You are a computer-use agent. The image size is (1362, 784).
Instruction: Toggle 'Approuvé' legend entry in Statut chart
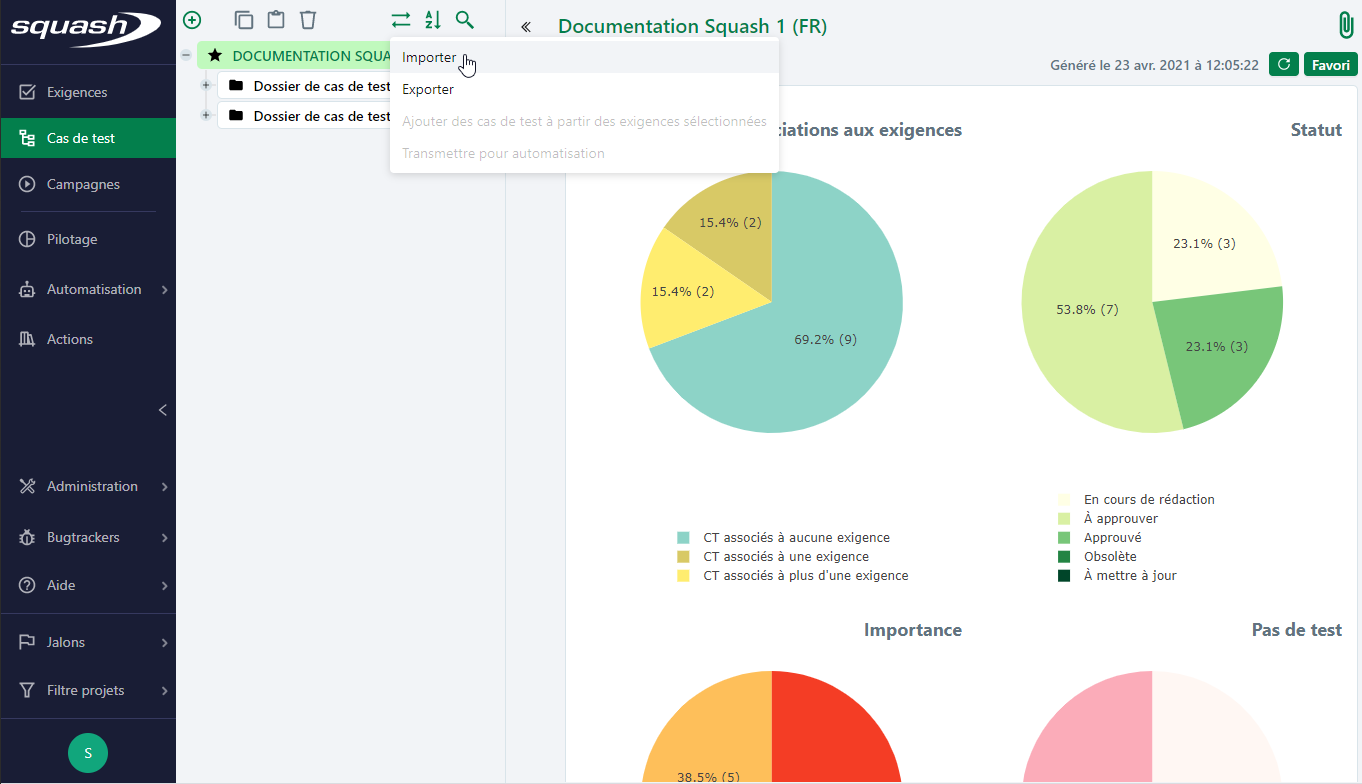pos(1112,538)
